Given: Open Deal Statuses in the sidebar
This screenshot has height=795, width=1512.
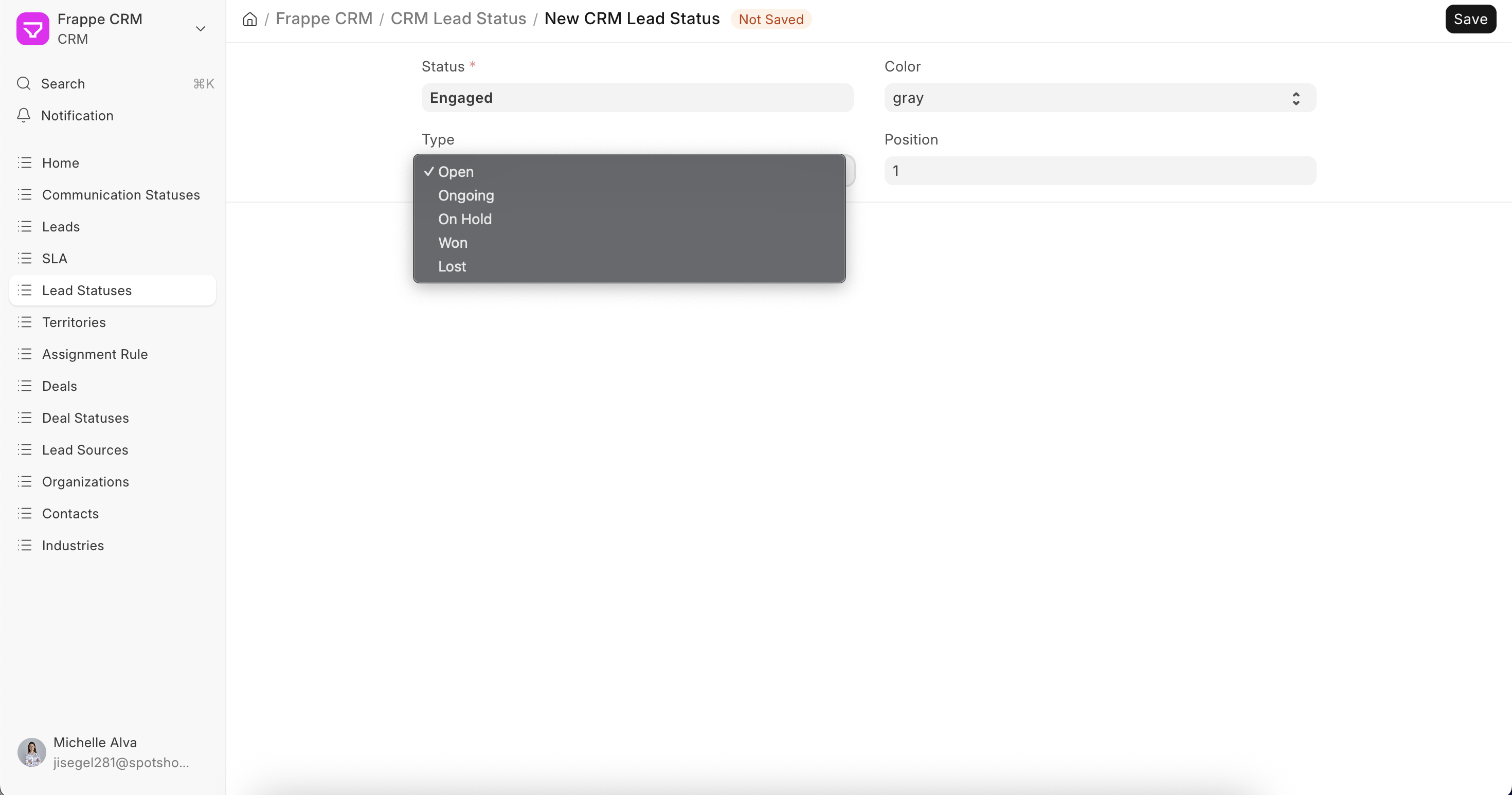Looking at the screenshot, I should [85, 418].
